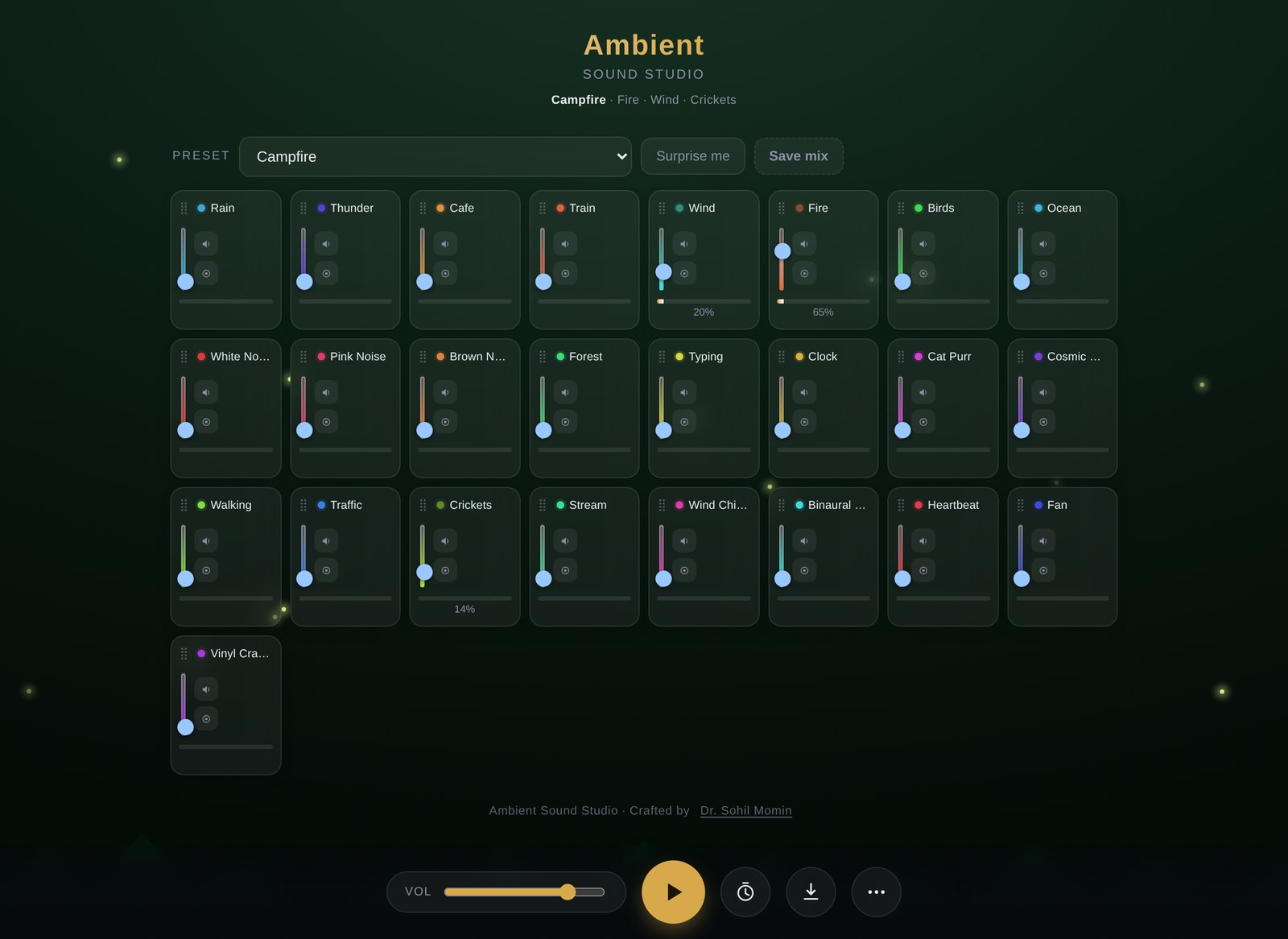Click the circle-dot icon on the Birds card
1288x939 pixels.
pos(923,274)
